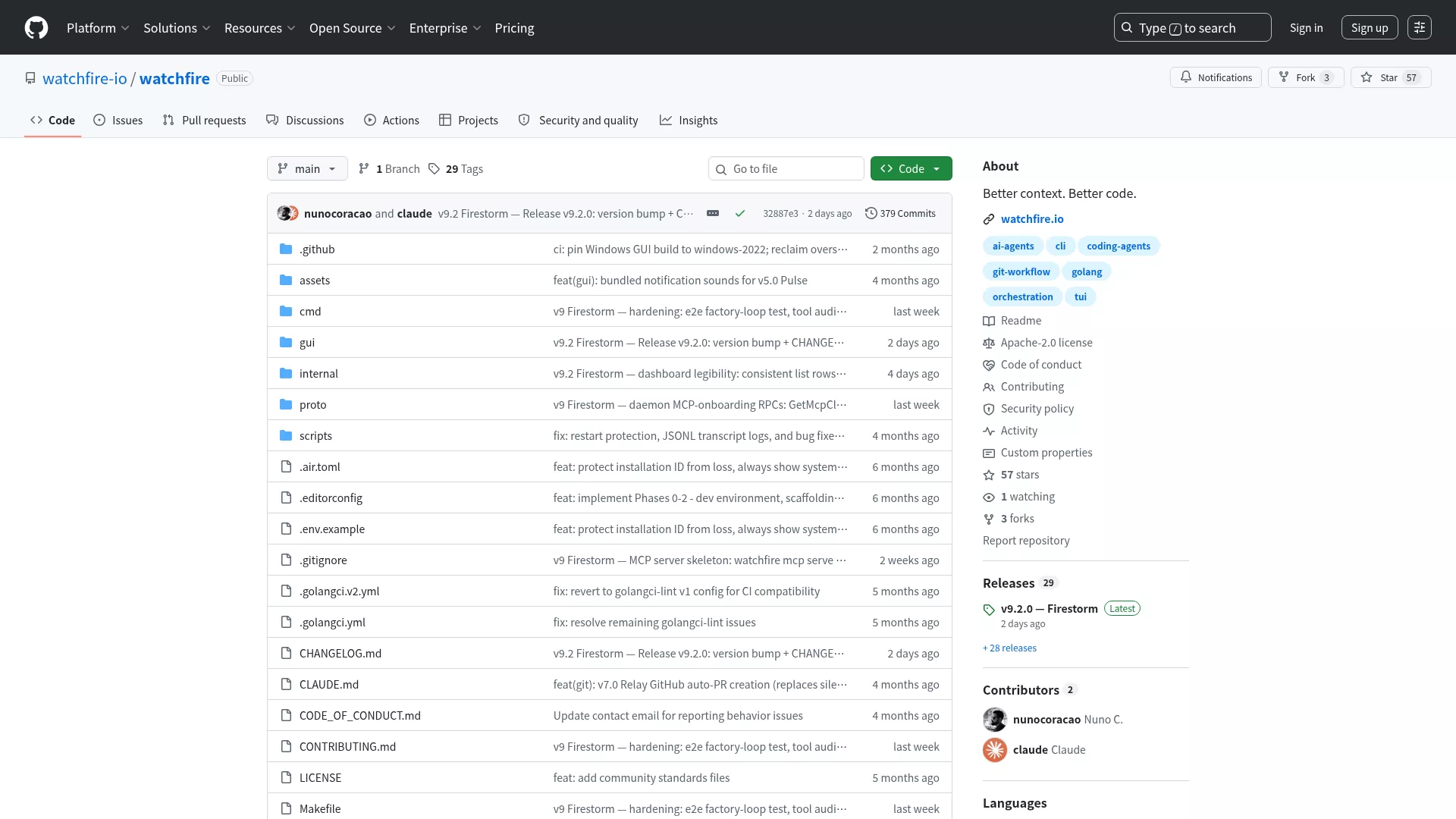Open the watchfire repository name link
The image size is (1456, 819).
tap(174, 79)
